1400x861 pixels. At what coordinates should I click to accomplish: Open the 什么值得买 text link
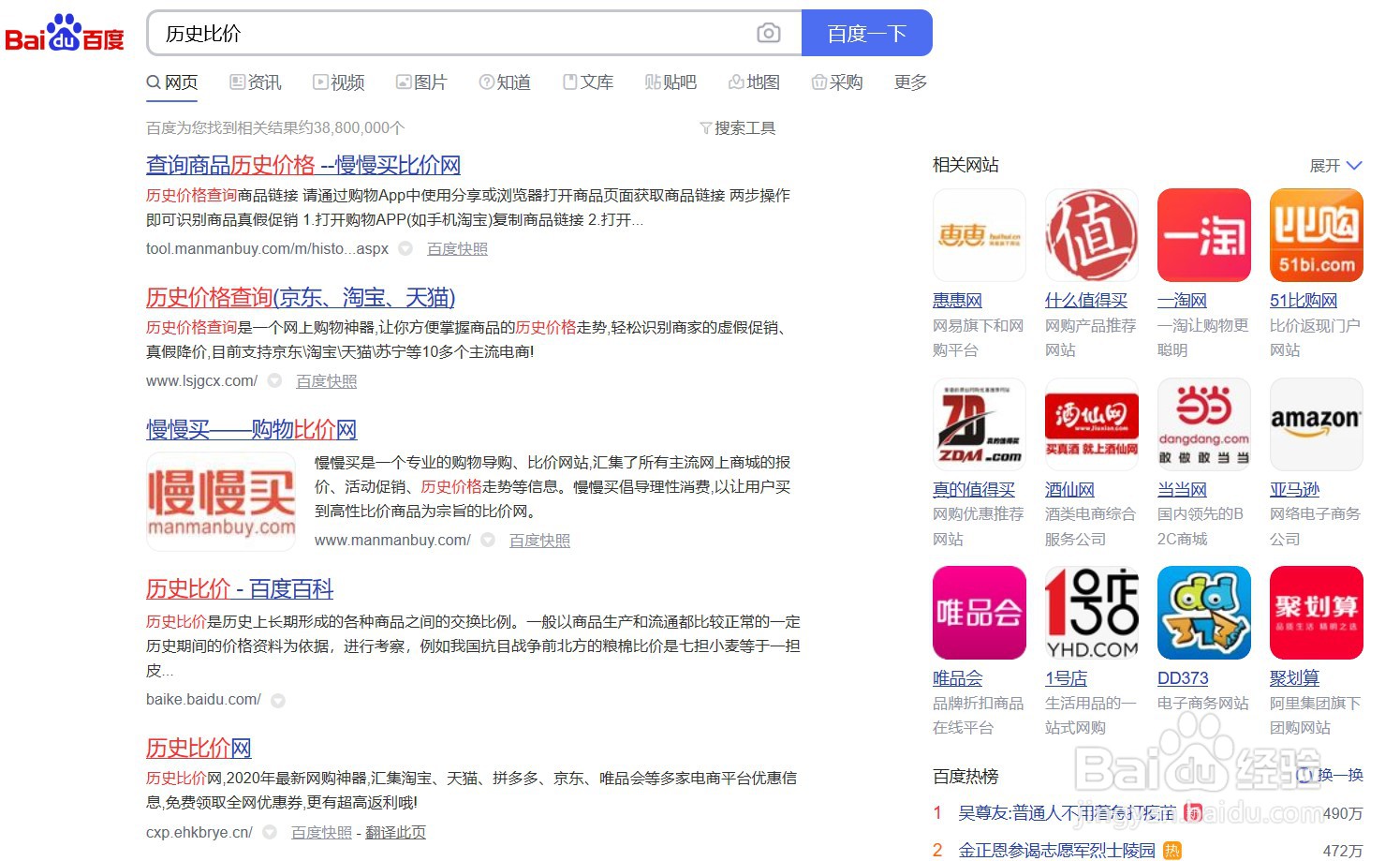coord(1086,301)
